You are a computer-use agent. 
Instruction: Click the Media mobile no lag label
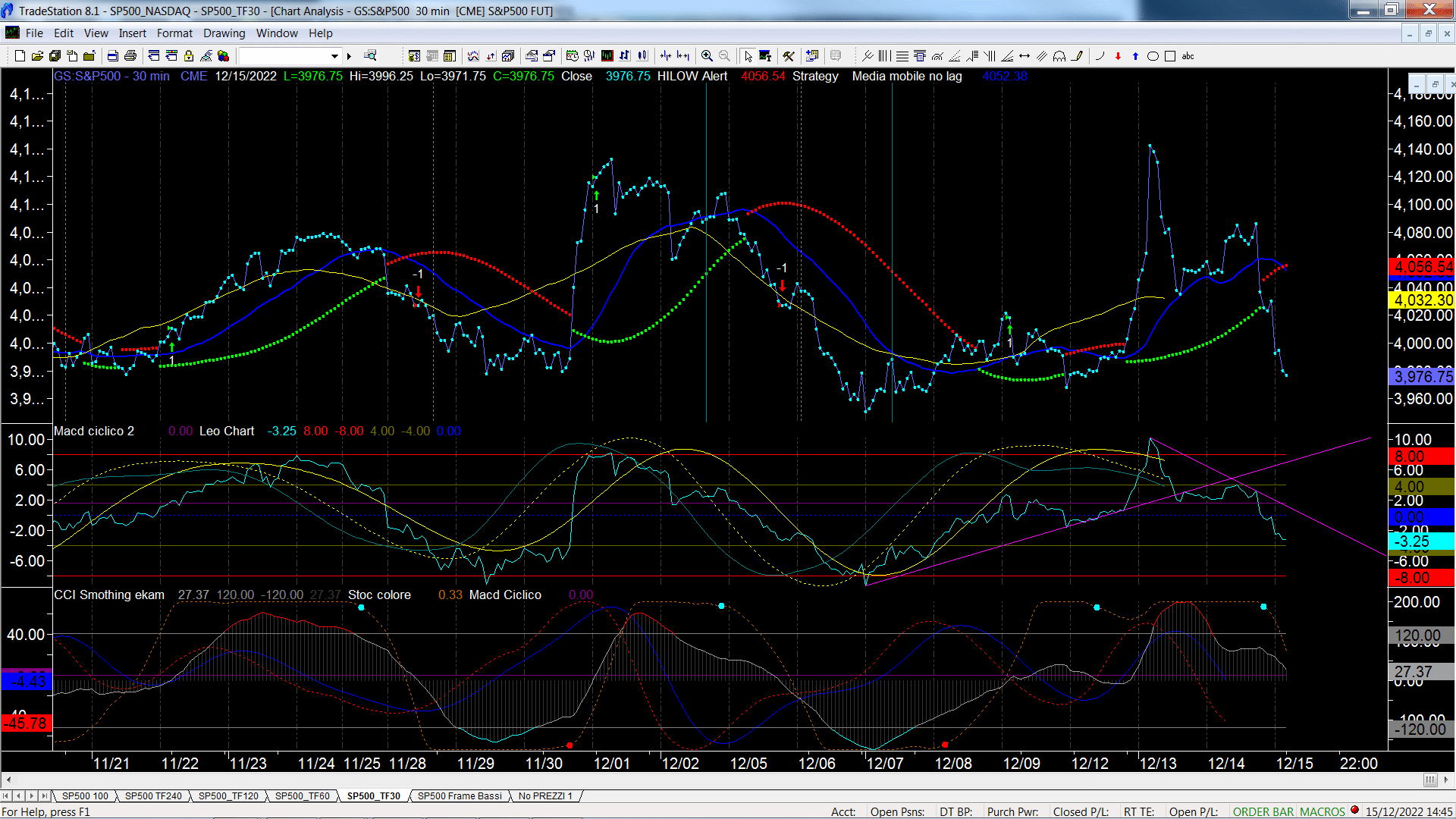907,77
